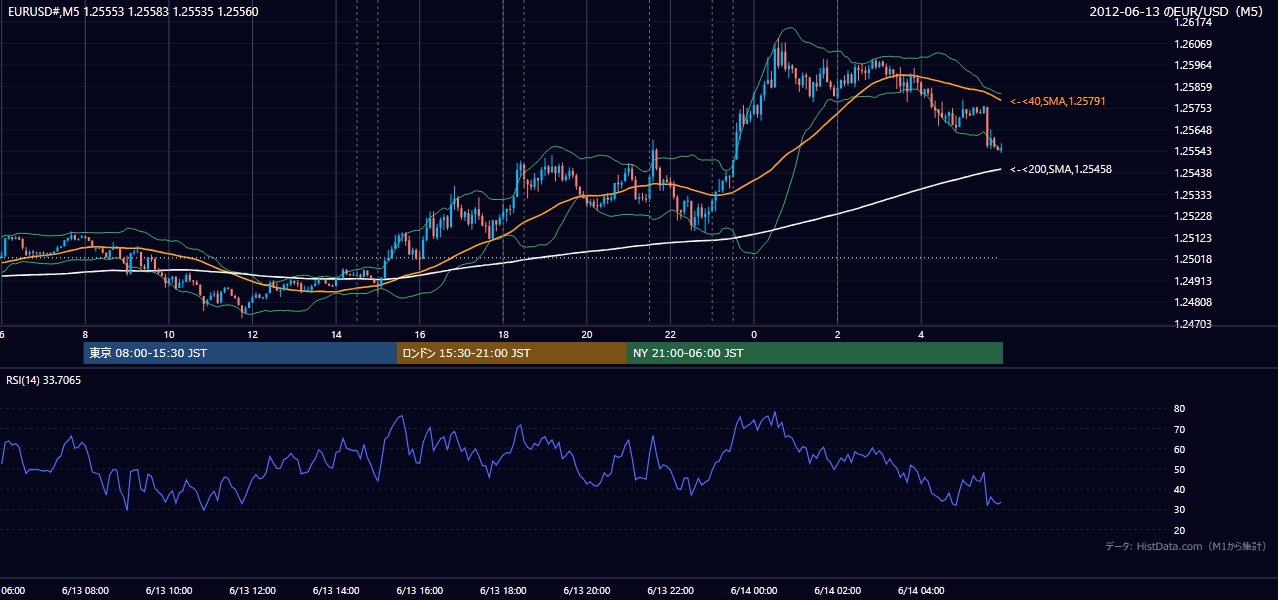1278x600 pixels.
Task: Click price axis value 1.25543
Action: (1192, 152)
